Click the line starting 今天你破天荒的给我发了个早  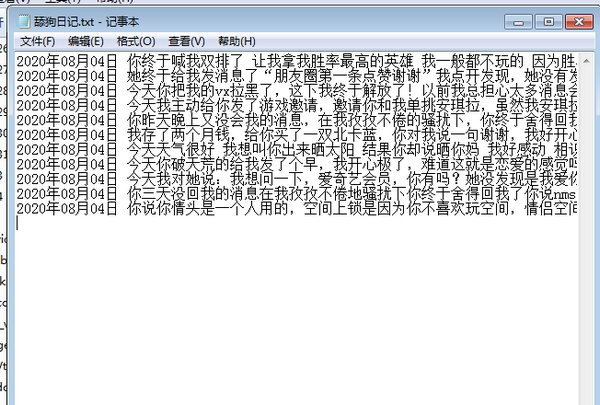tap(297, 164)
